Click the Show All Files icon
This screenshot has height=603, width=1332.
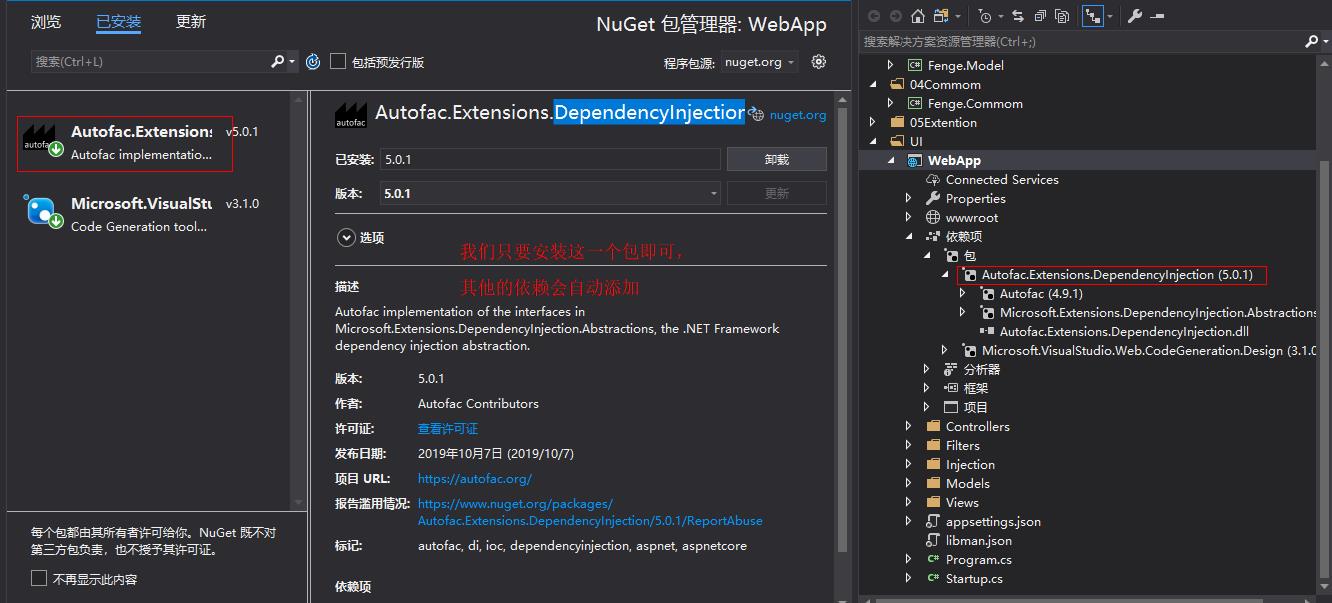click(x=1062, y=16)
